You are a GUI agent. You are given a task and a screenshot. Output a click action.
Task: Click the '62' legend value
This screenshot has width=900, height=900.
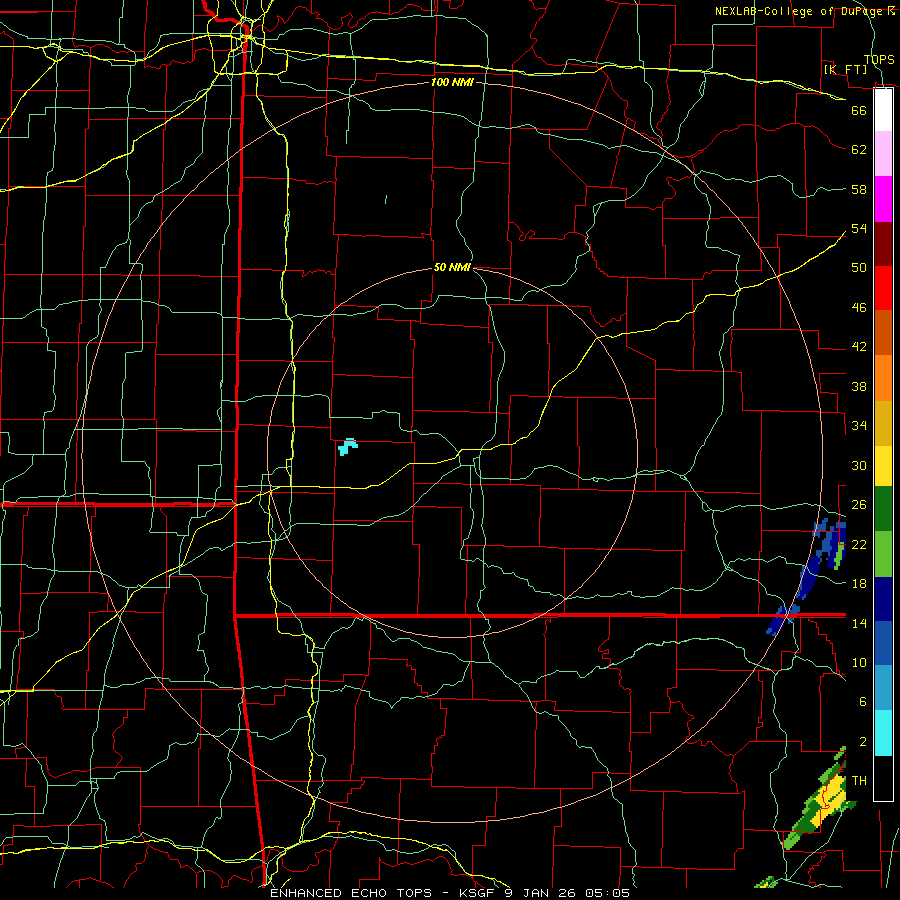pos(859,149)
